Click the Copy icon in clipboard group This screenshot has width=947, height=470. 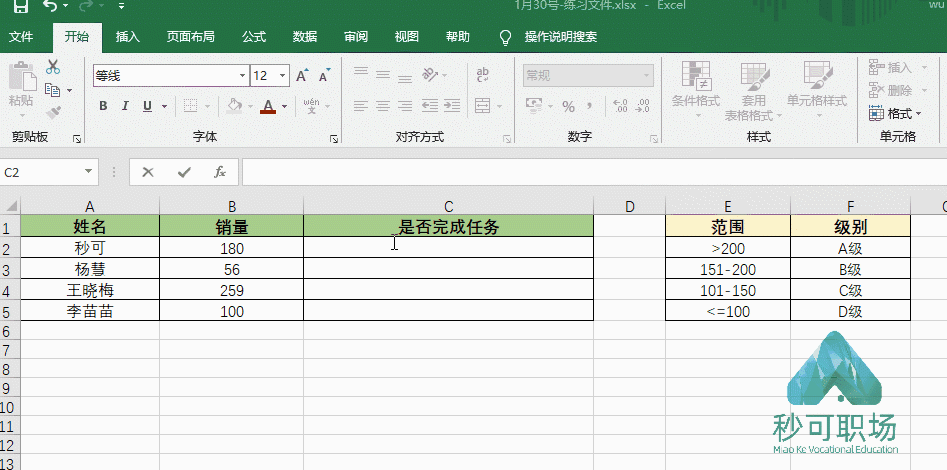pos(53,90)
